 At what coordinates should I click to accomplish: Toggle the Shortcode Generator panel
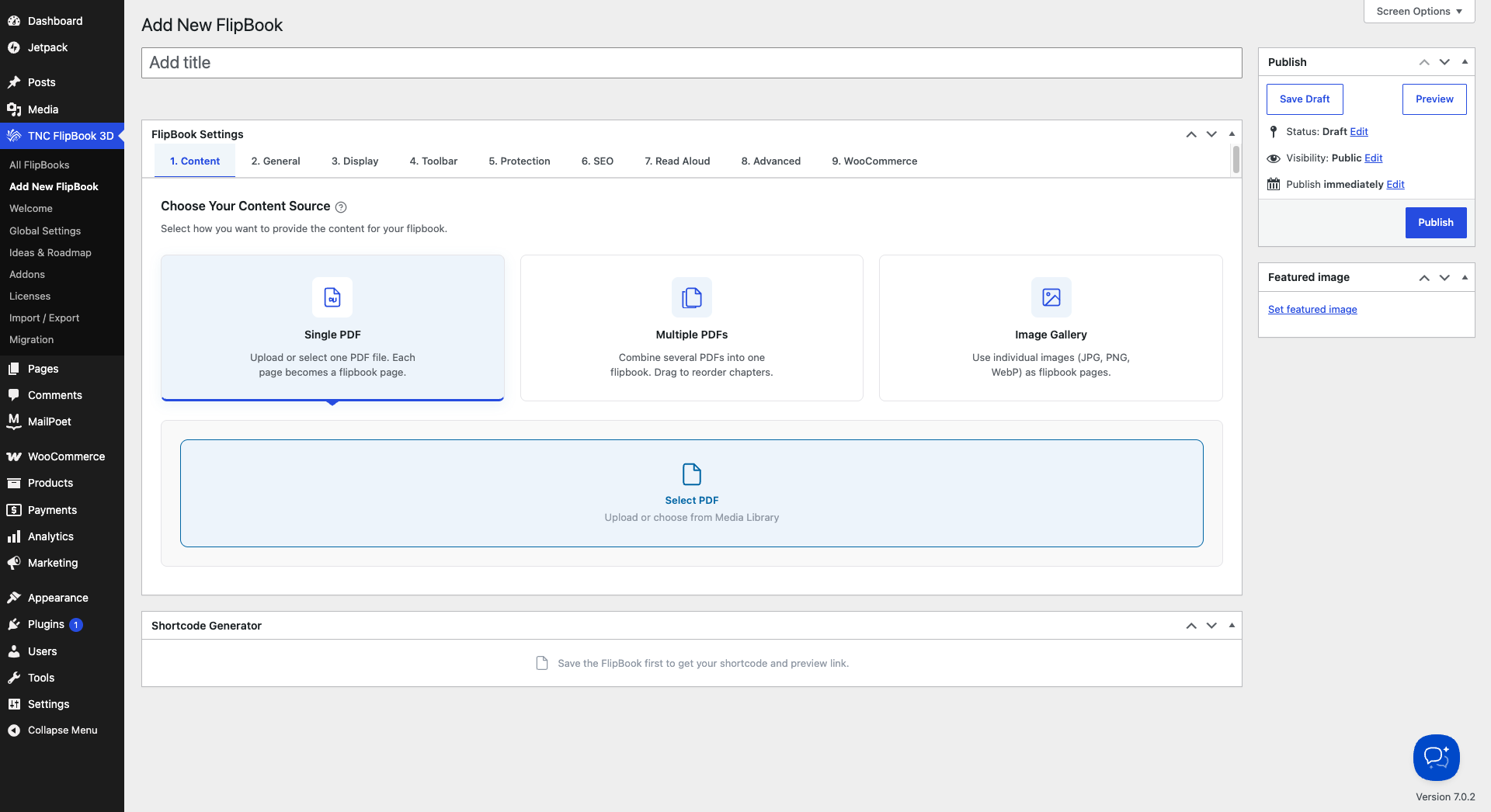(1232, 626)
